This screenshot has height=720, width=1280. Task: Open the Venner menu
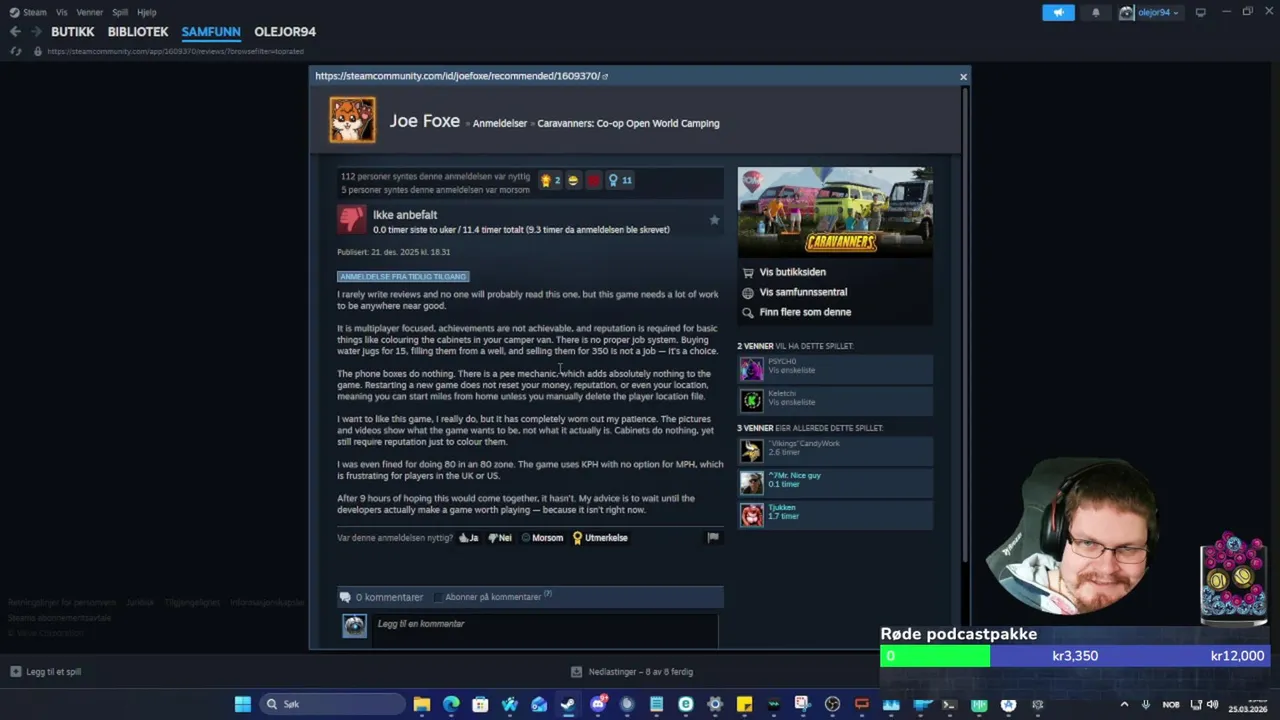pyautogui.click(x=89, y=12)
